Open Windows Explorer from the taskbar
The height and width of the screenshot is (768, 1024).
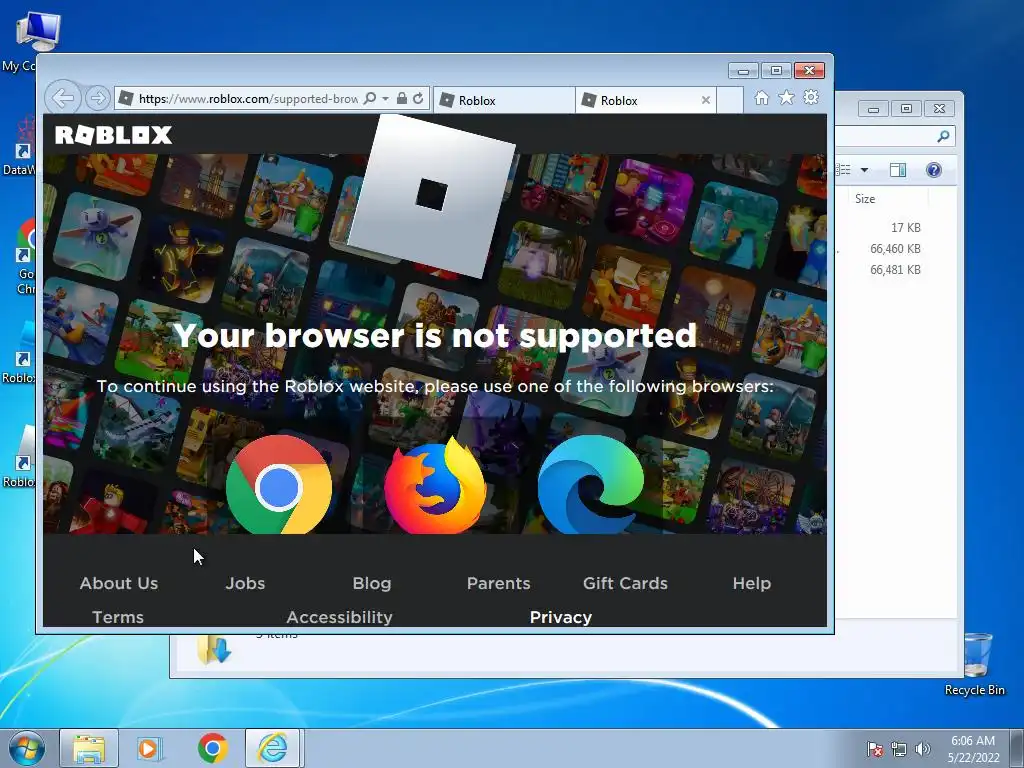(89, 748)
